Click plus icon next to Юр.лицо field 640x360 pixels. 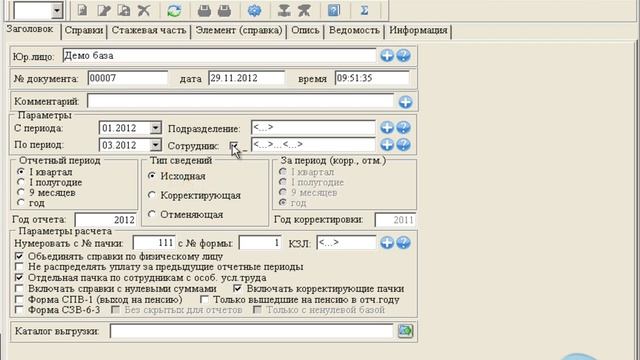(387, 56)
